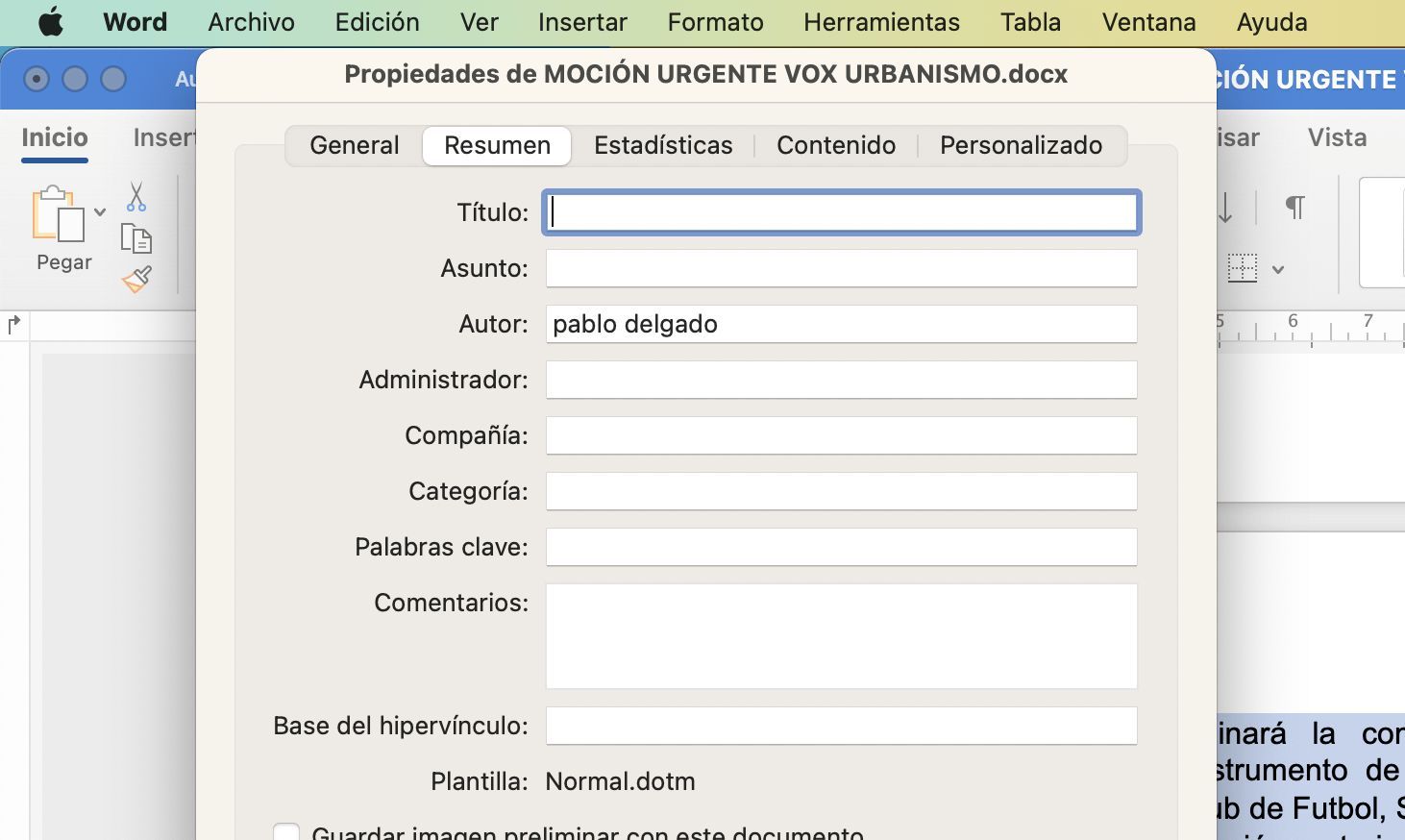
Task: Click the Pegar clipboard icon
Action: [58, 213]
